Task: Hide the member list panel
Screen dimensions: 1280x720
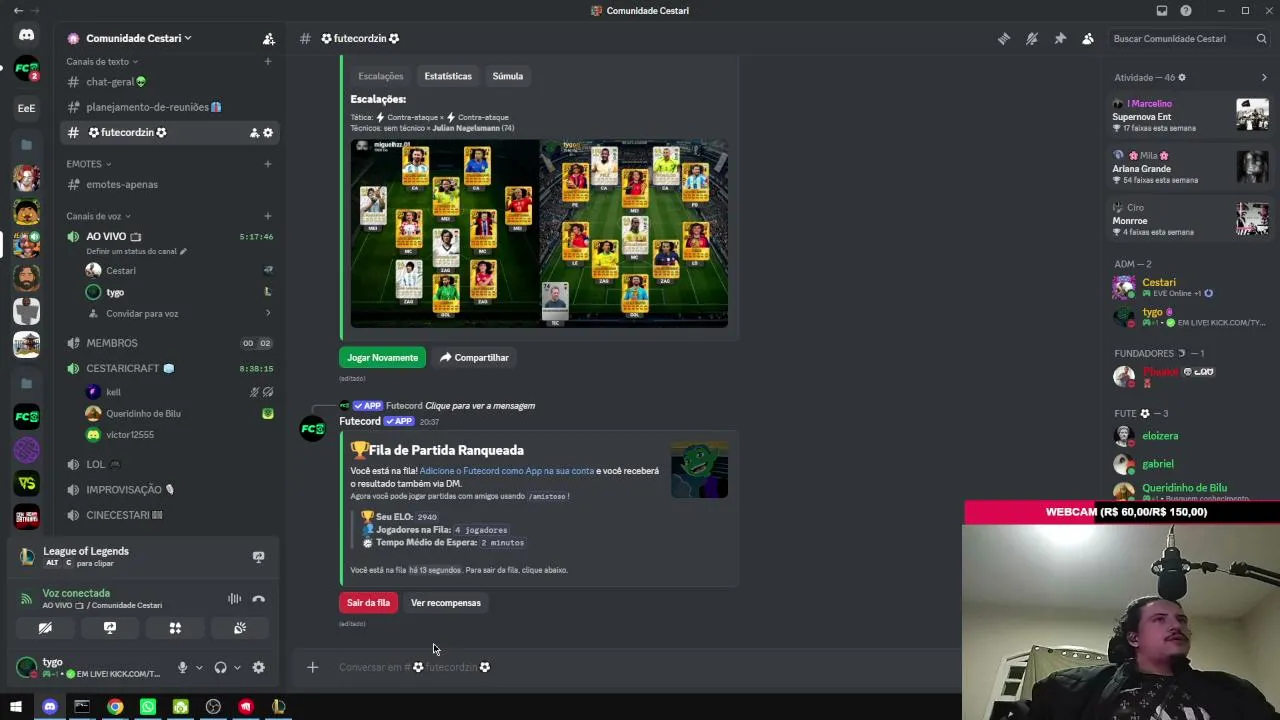Action: click(x=1088, y=39)
